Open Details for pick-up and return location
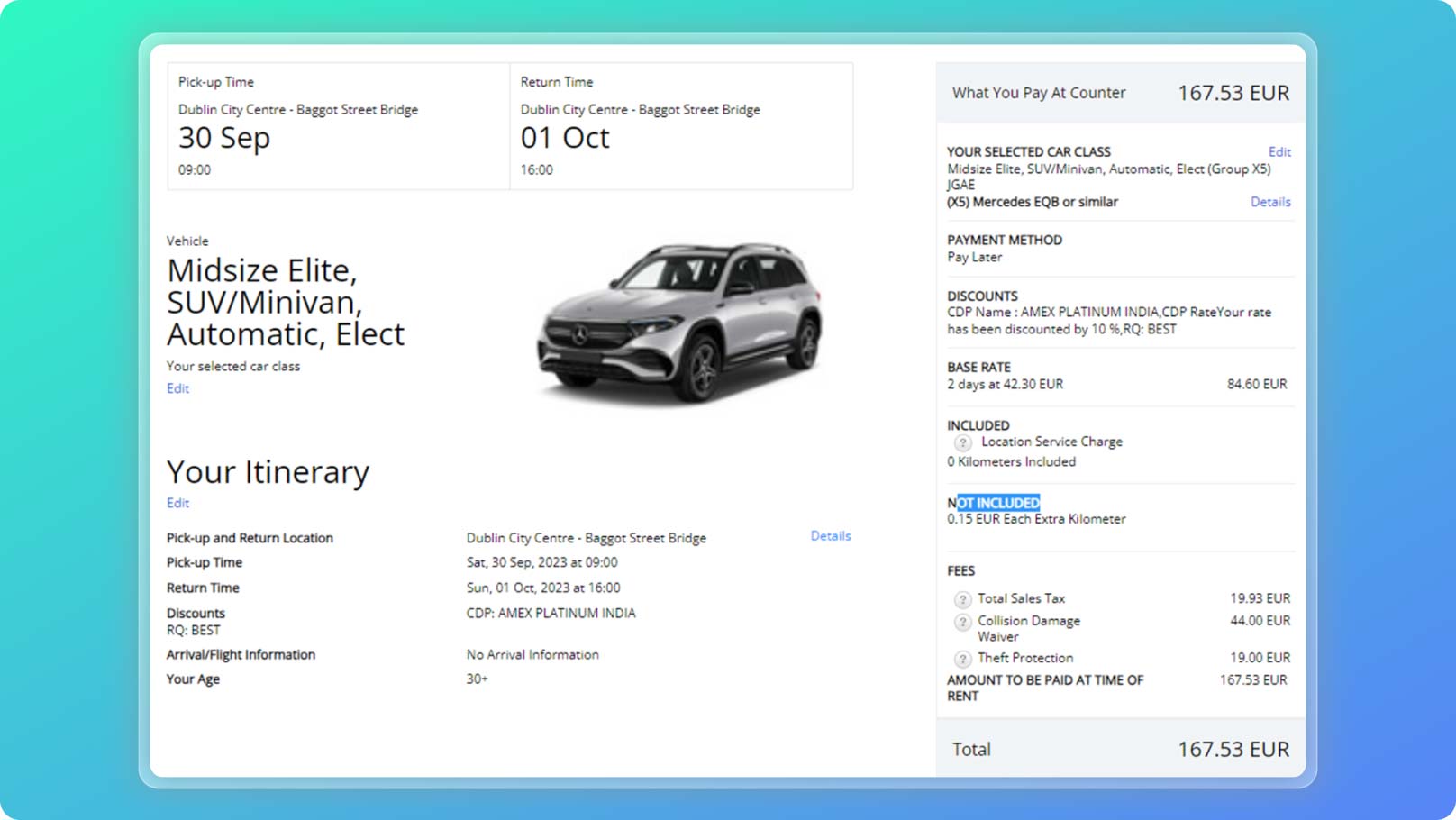1456x820 pixels. [x=830, y=535]
